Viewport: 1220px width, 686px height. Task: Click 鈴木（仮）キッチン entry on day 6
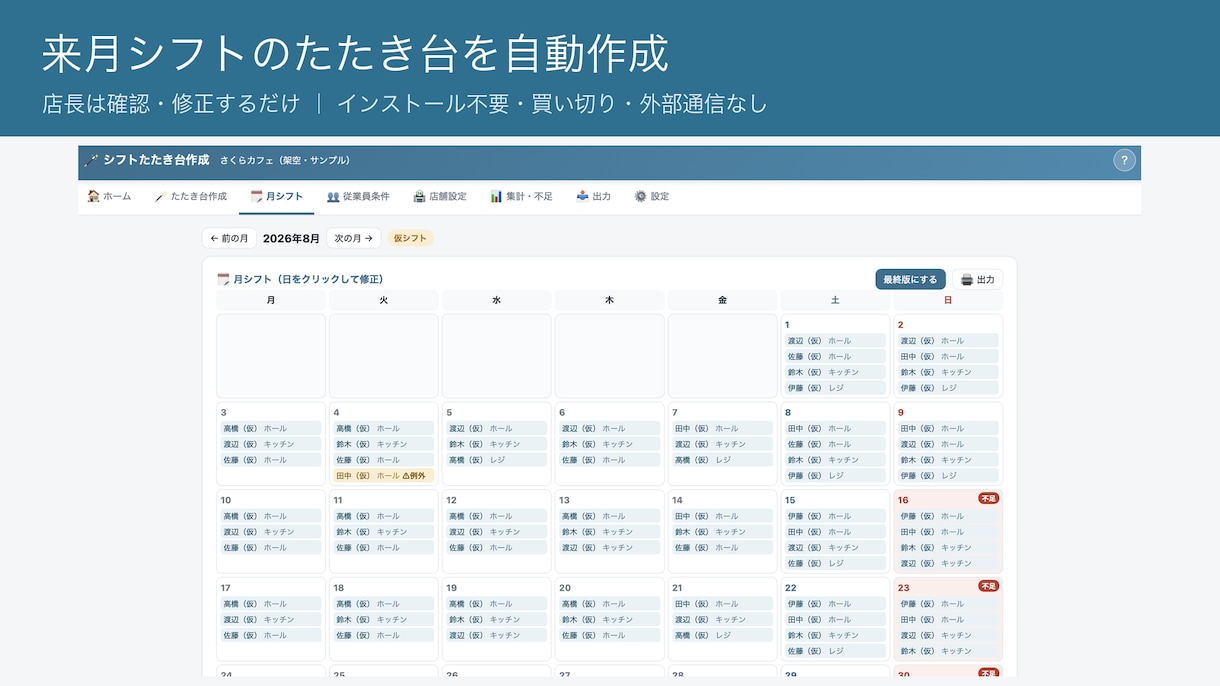coord(610,444)
